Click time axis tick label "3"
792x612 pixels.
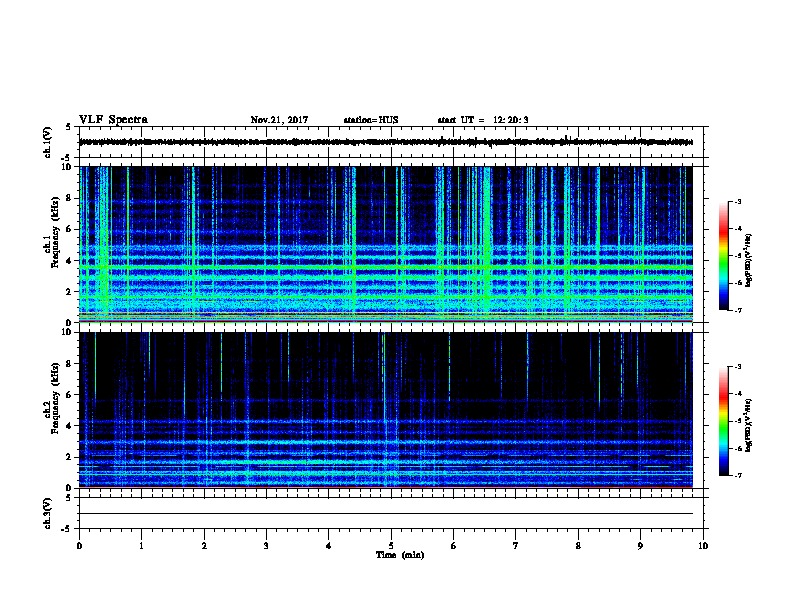(266, 546)
